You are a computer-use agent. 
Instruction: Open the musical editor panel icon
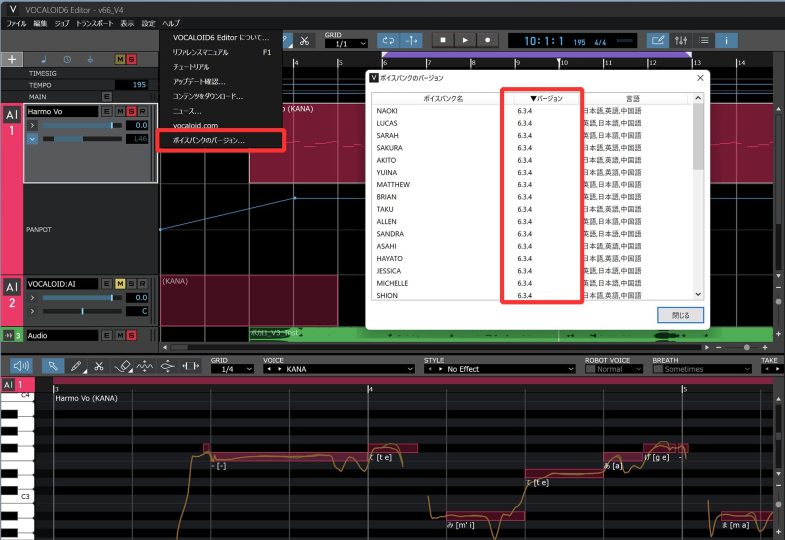tap(657, 41)
